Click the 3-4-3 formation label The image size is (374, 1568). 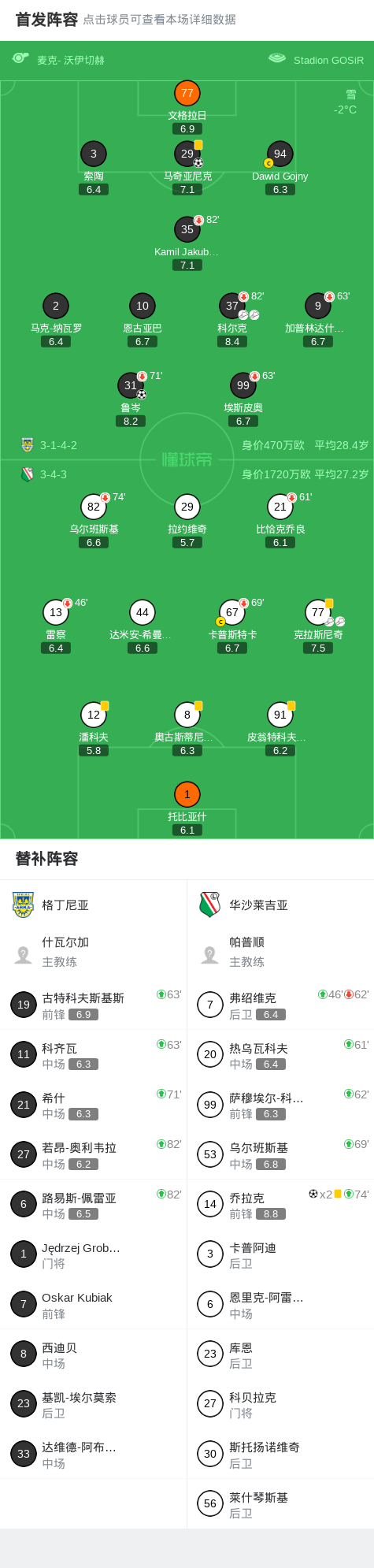click(54, 474)
